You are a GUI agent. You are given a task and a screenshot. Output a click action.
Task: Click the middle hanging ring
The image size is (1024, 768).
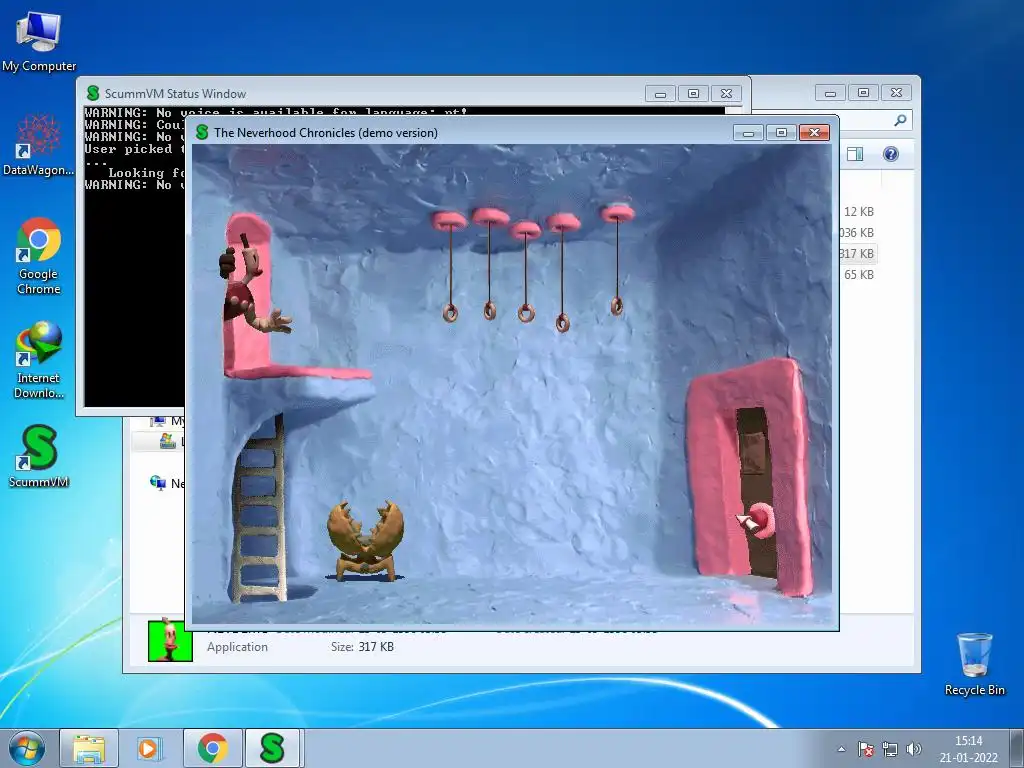pyautogui.click(x=526, y=313)
